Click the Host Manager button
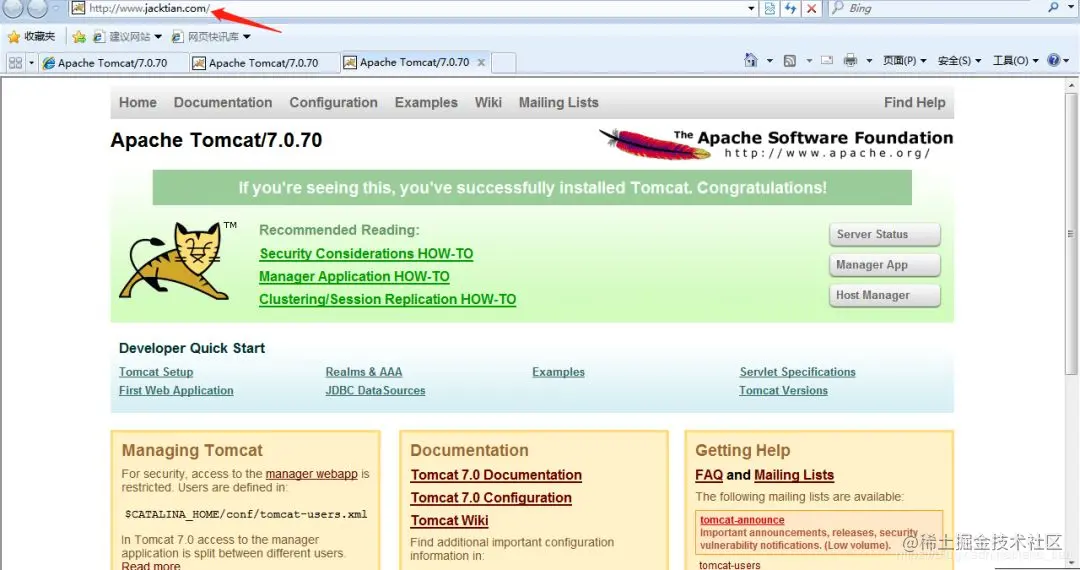Screen dimensions: 1080x570 (884, 295)
